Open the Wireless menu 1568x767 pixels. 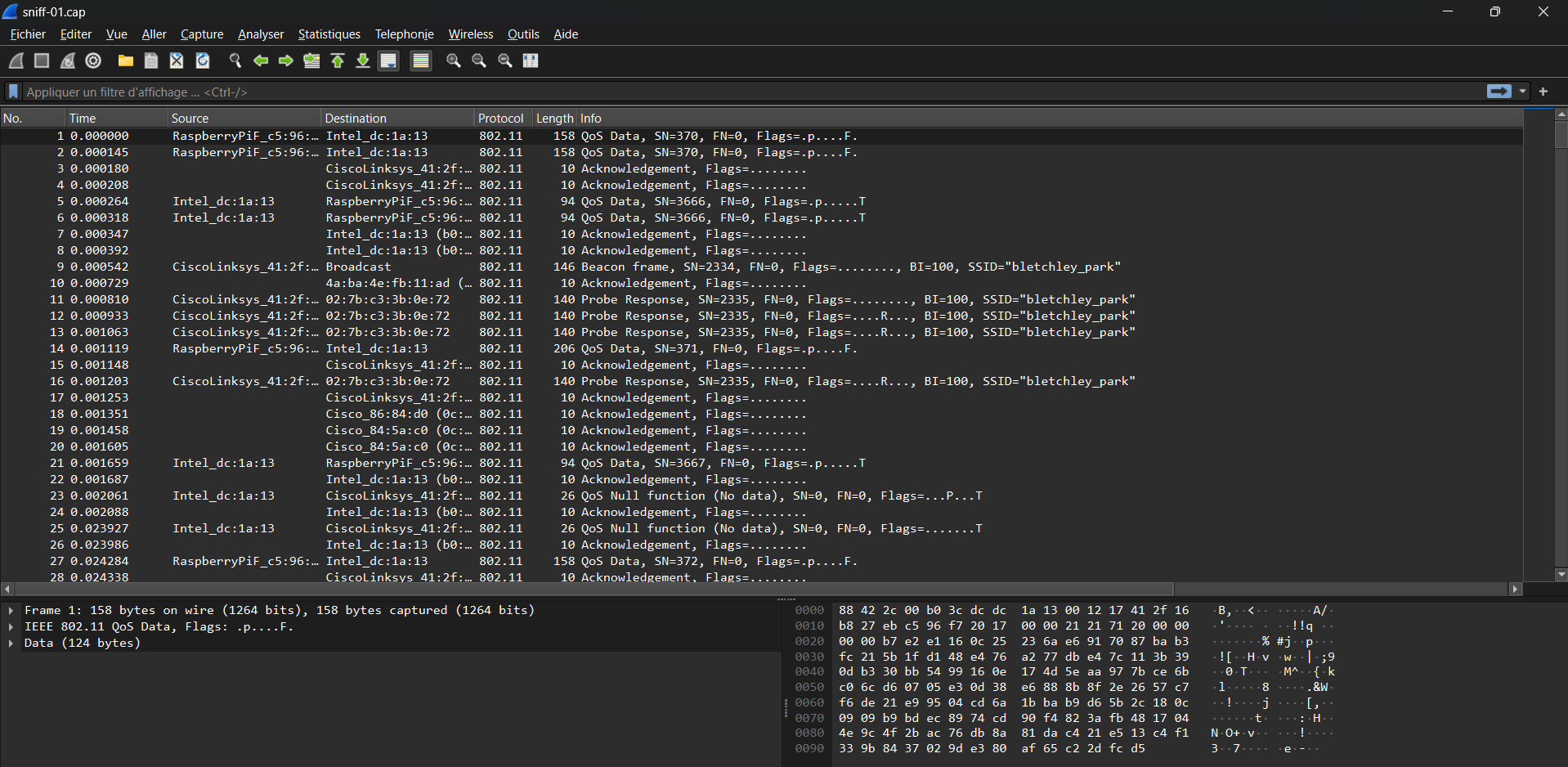[x=470, y=34]
